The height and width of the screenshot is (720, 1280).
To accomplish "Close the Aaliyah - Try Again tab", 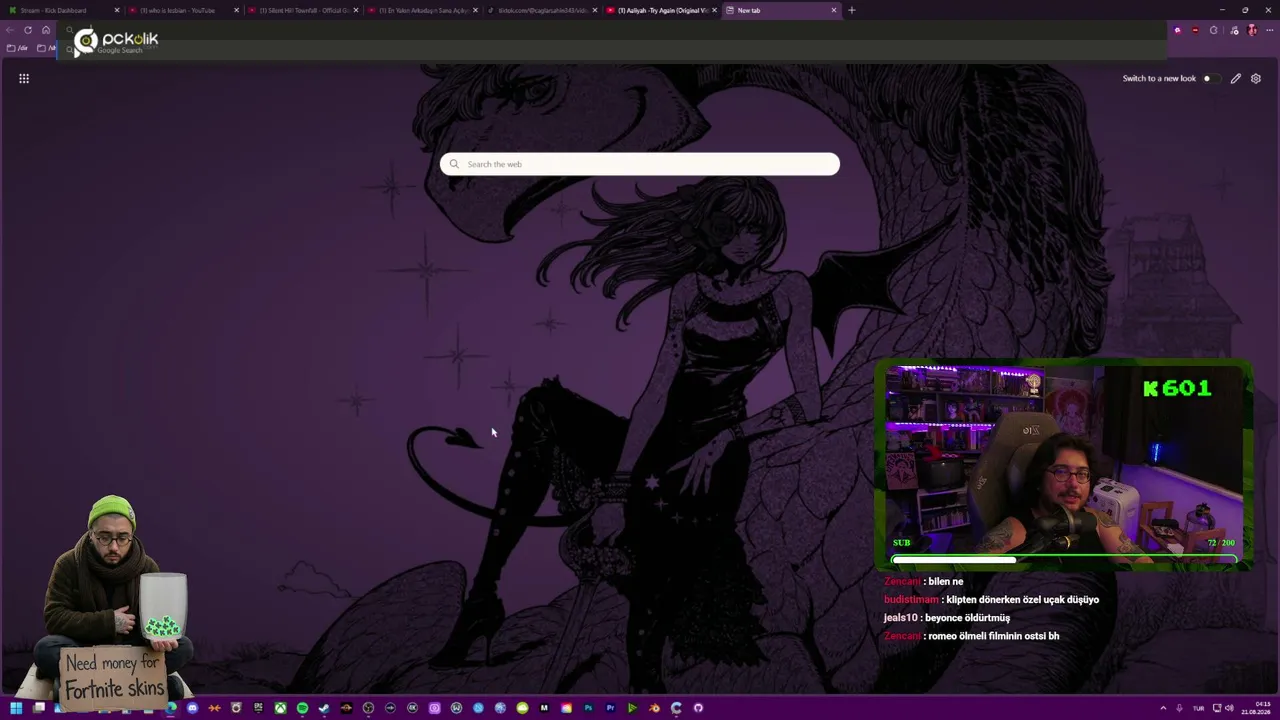I will pos(714,10).
